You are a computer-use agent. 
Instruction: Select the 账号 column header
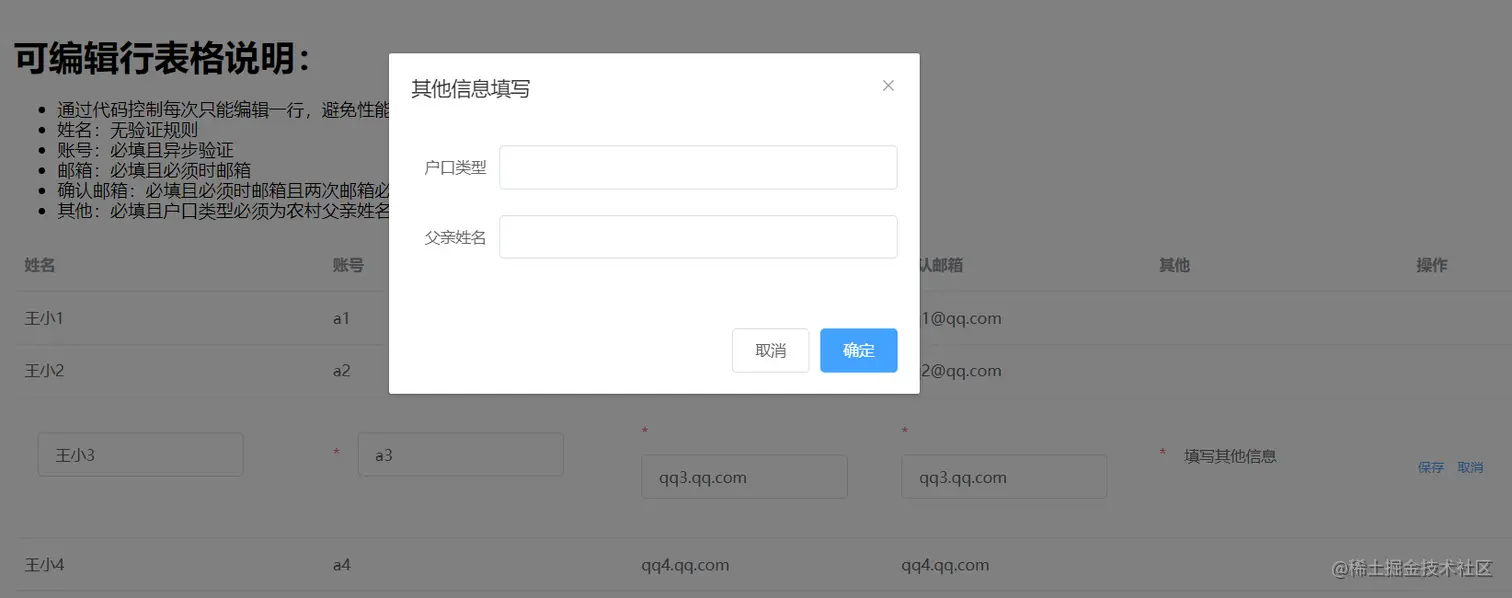coord(348,265)
